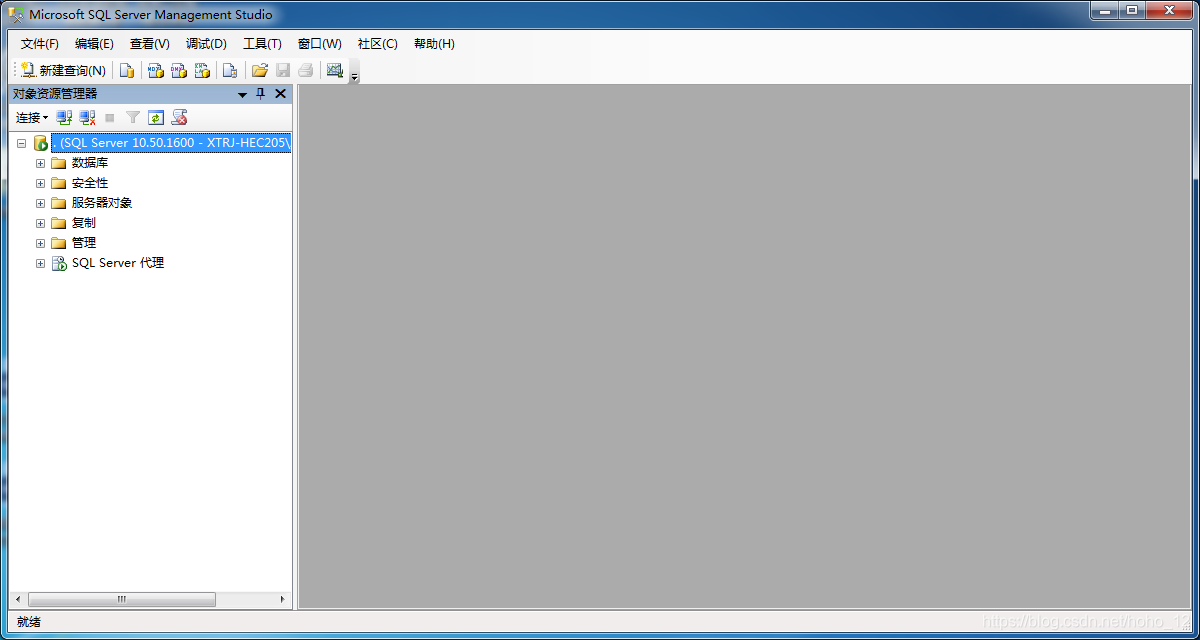Click the scroll left arrow in Object Explorer
1200x640 pixels.
click(18, 599)
